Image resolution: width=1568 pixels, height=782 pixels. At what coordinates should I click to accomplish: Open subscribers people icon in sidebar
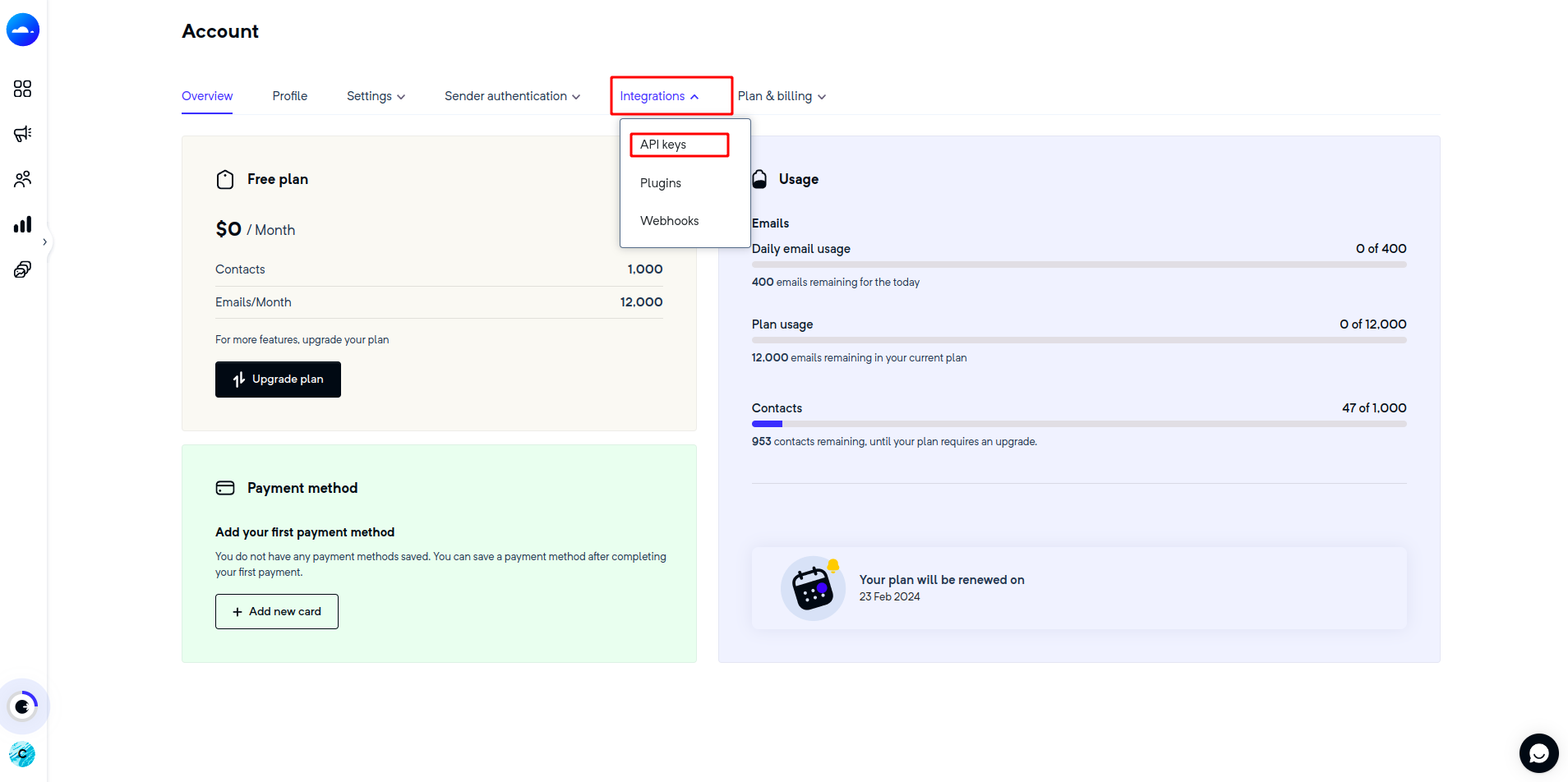tap(23, 179)
